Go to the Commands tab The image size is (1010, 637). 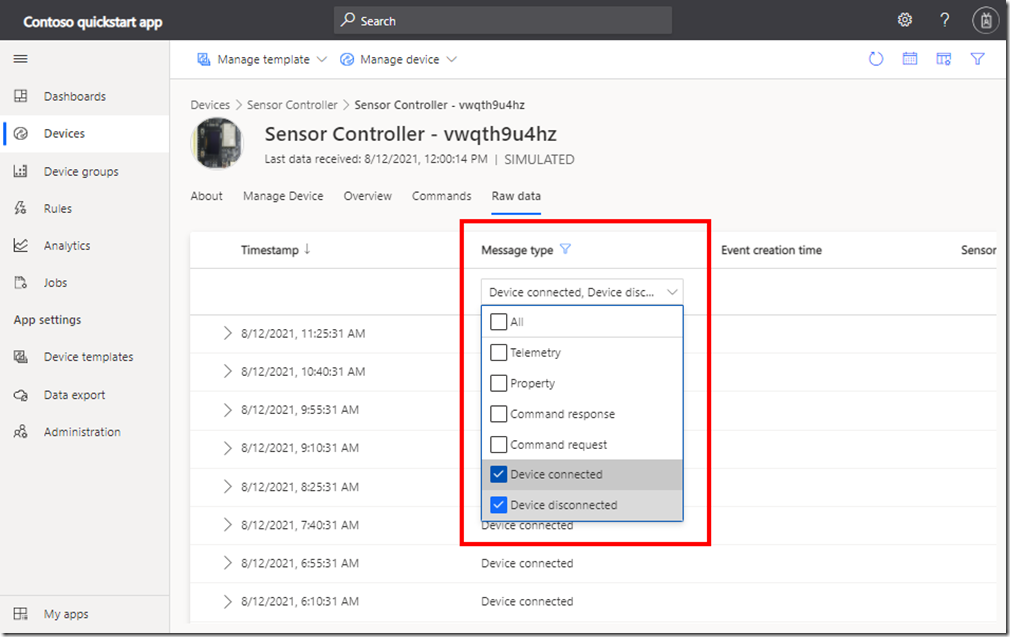[441, 196]
